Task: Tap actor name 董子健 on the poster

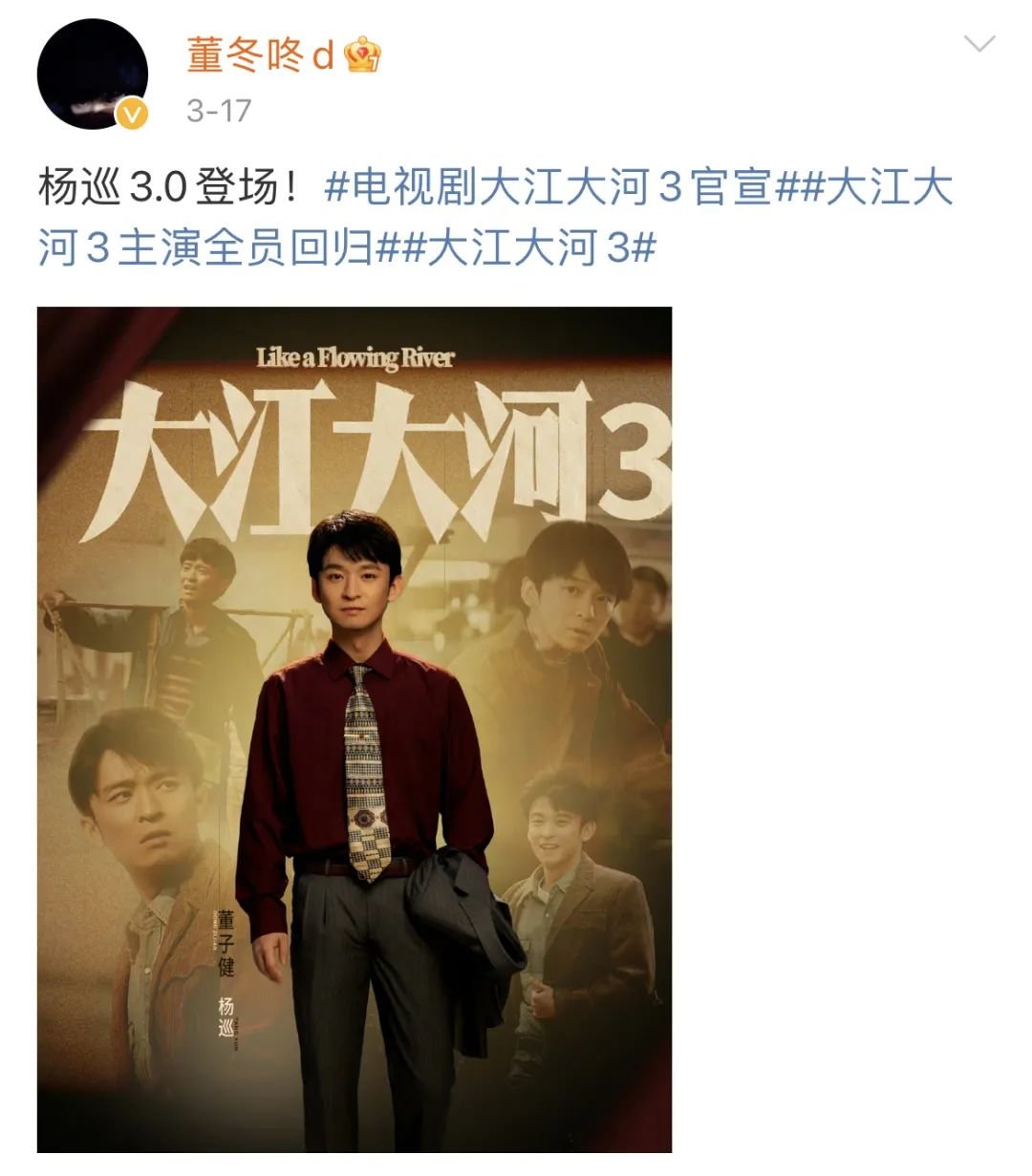Action: coord(226,943)
